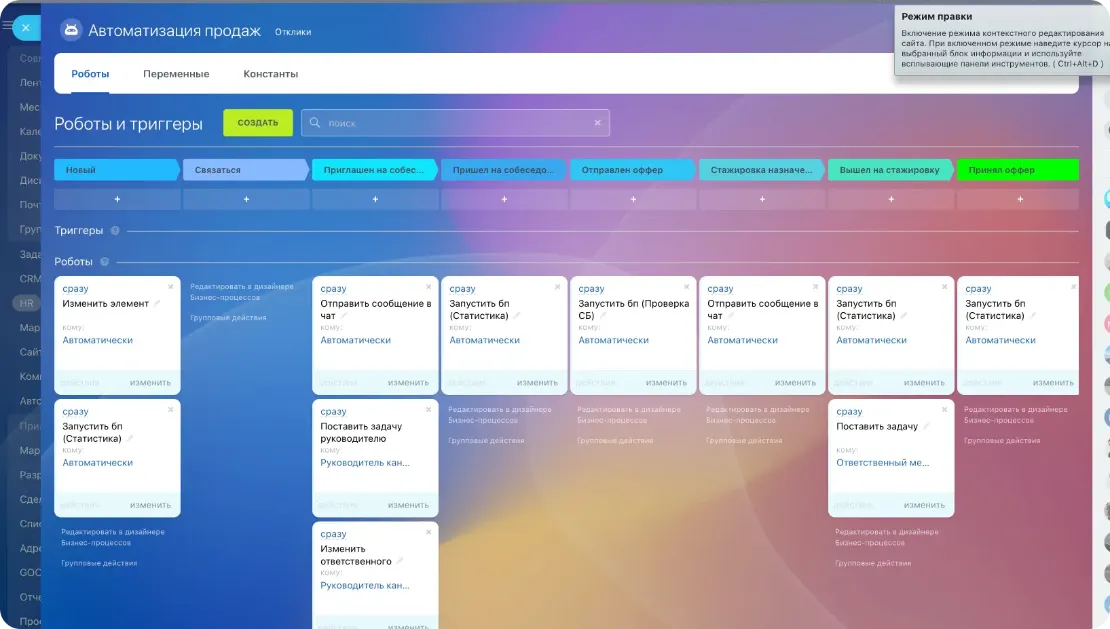The width and height of the screenshot is (1110, 629).
Task: Click the plus under Отправлен оффер stage
Action: pos(633,200)
